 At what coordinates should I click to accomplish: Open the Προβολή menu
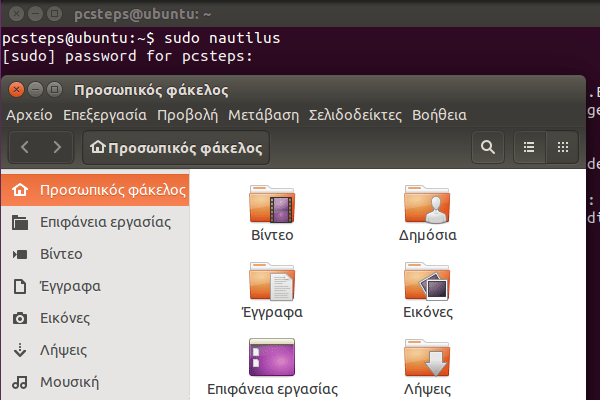(x=188, y=115)
